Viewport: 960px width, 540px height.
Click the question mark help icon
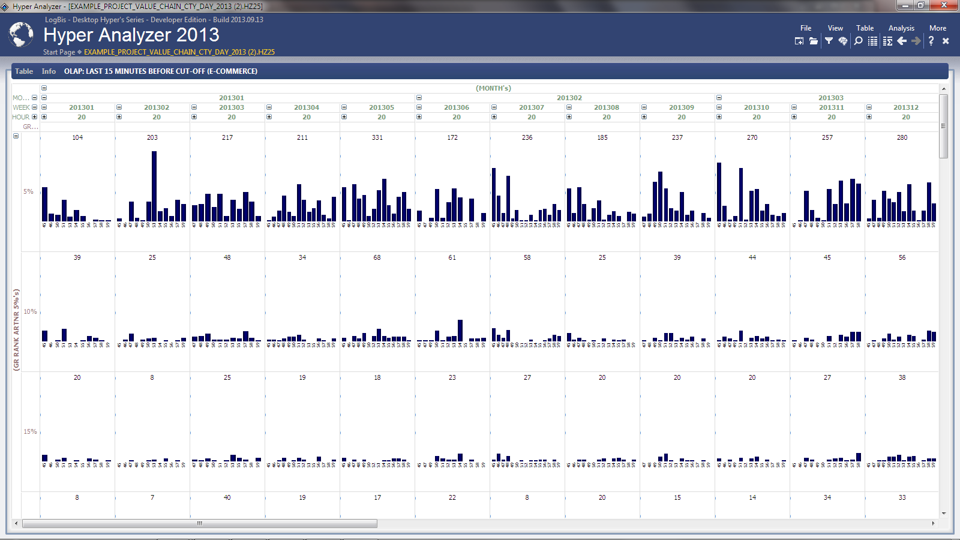pyautogui.click(x=931, y=41)
